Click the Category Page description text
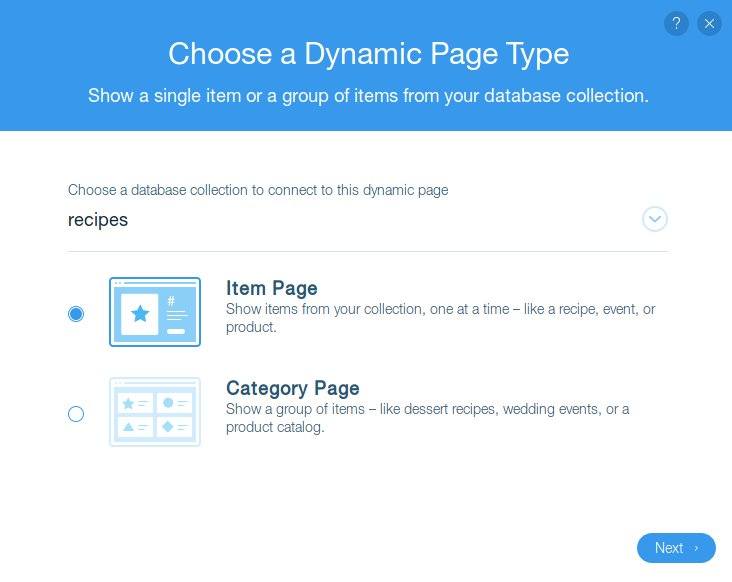Viewport: 732px width, 582px height. (428, 418)
